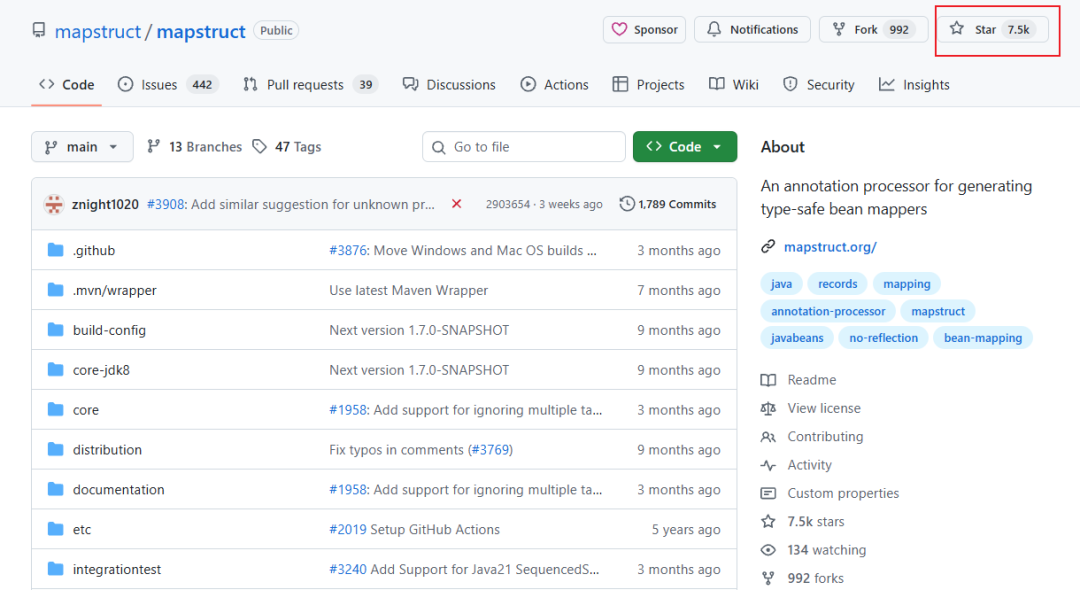View the Insights tab
The height and width of the screenshot is (590, 1080).
tap(914, 85)
